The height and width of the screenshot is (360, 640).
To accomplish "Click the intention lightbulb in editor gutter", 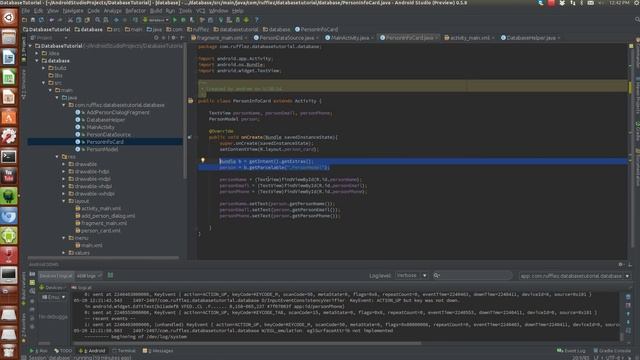I will pos(202,160).
